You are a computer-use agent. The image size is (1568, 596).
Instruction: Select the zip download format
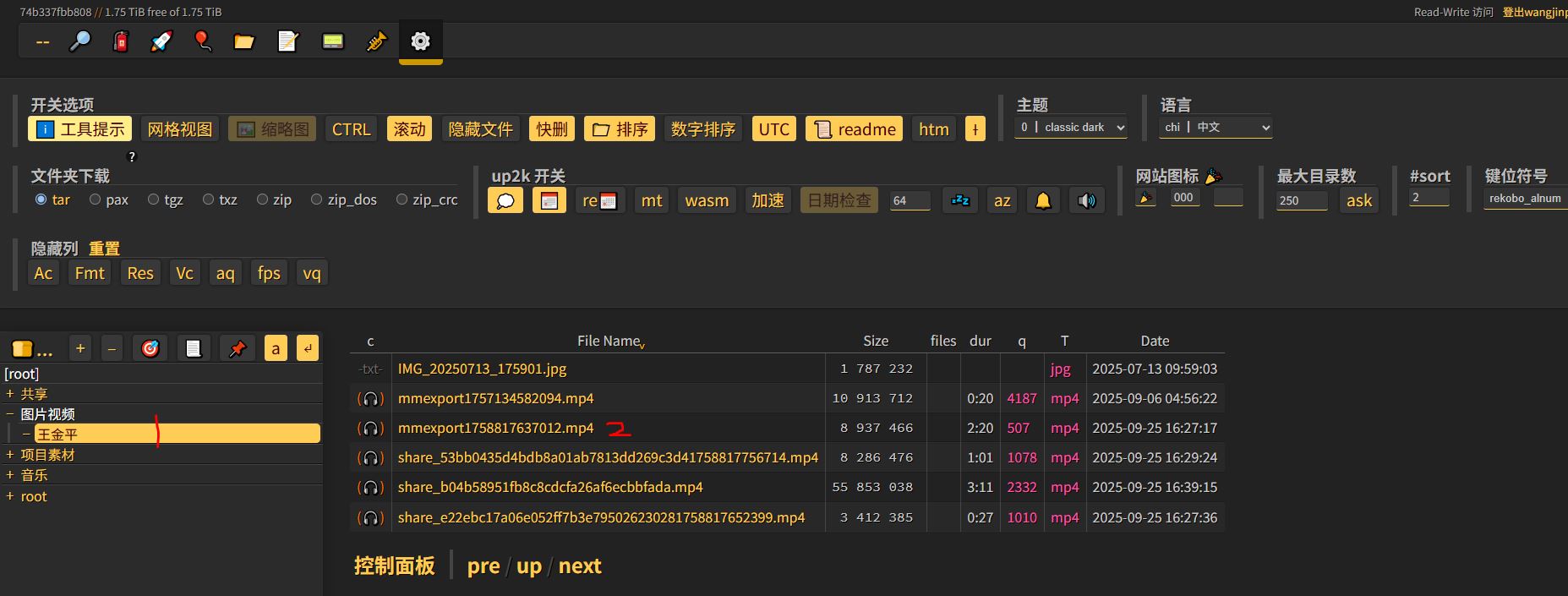coord(263,200)
